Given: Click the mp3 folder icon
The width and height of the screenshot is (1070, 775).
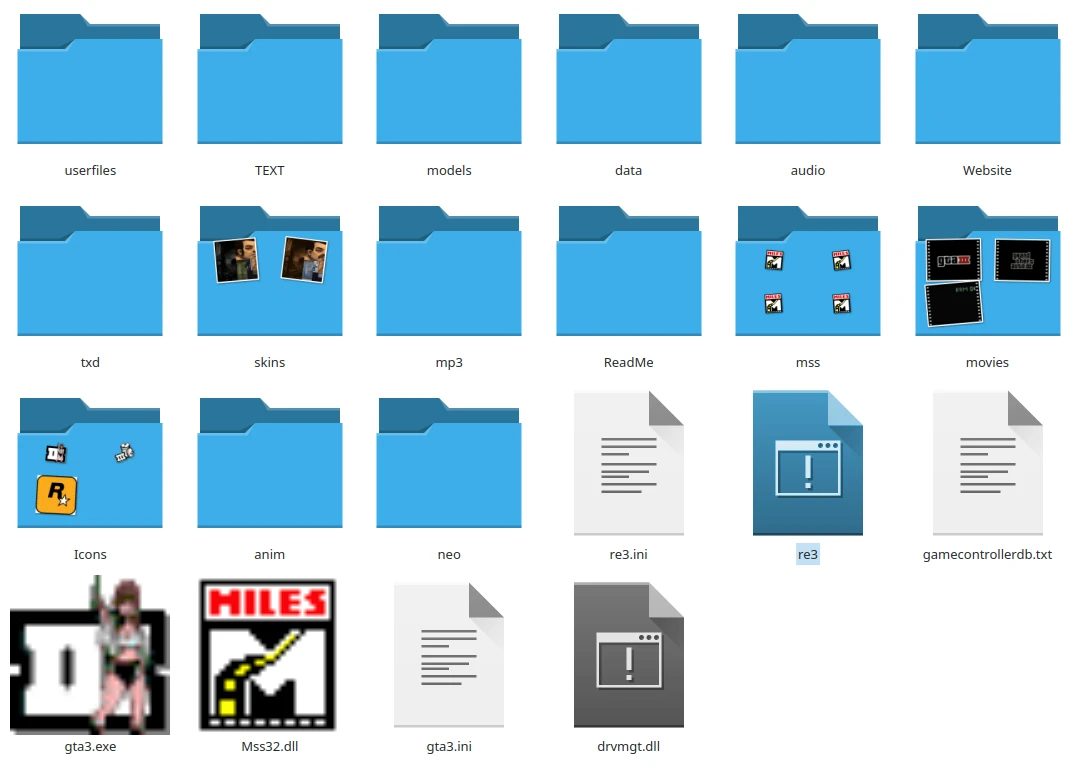Looking at the screenshot, I should tap(449, 271).
